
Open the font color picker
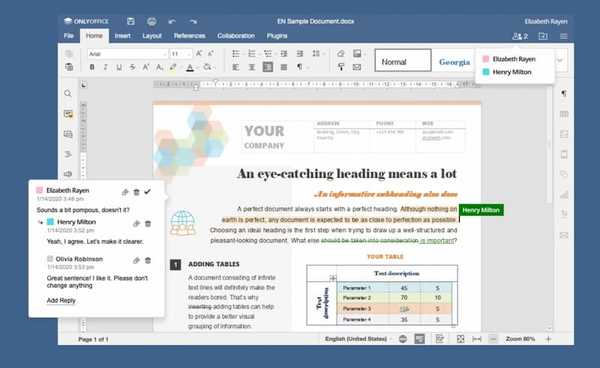click(x=190, y=68)
